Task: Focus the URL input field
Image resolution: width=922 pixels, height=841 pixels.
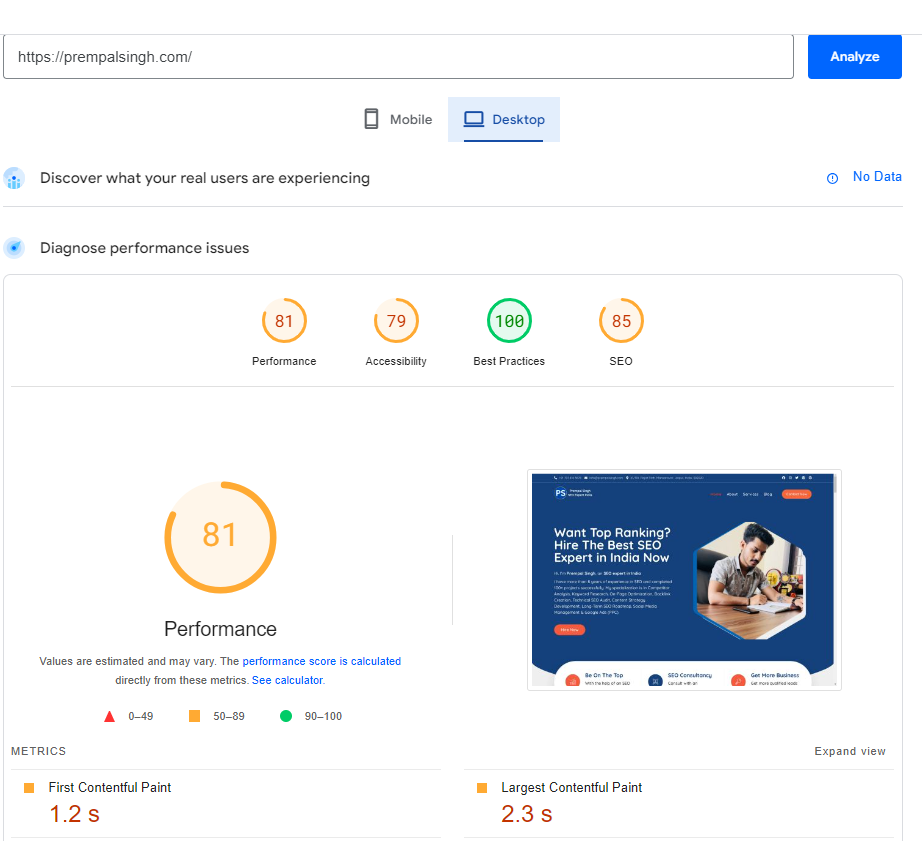Action: (398, 56)
